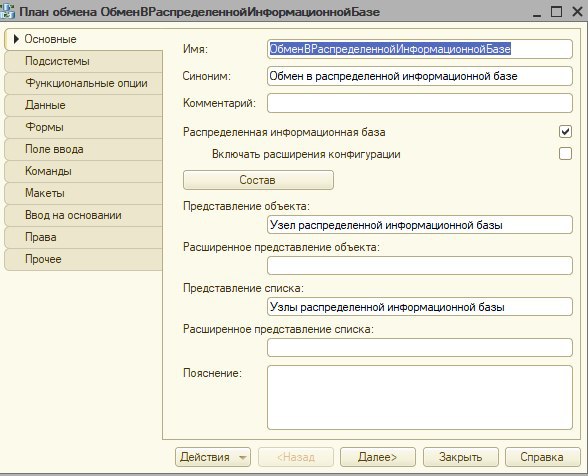Click the Далее> button

pos(378,457)
